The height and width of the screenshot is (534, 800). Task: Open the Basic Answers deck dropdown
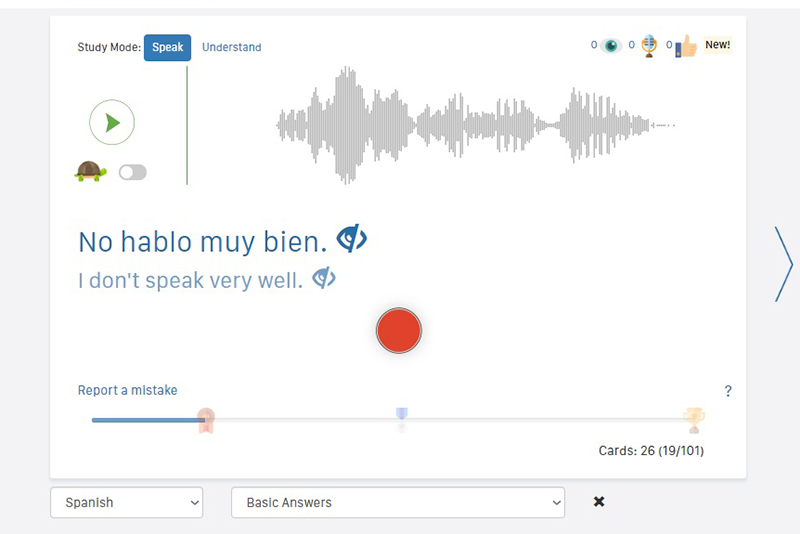[397, 503]
